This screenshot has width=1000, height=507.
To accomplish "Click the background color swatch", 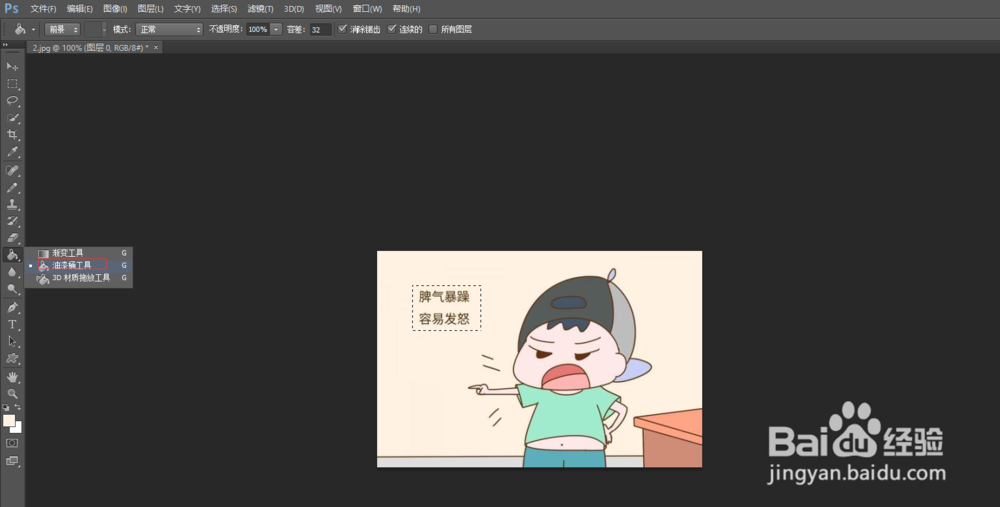I will [18, 428].
